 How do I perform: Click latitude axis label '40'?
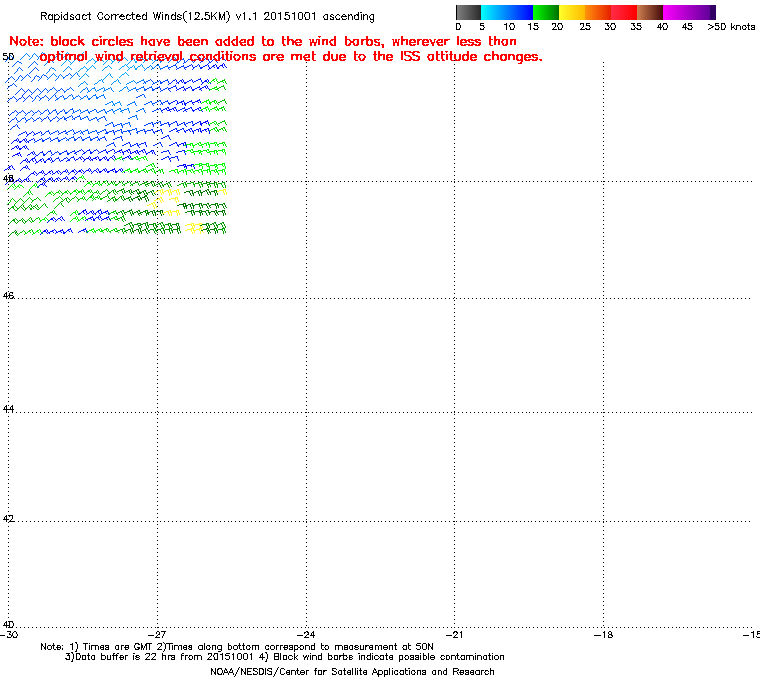click(x=8, y=624)
